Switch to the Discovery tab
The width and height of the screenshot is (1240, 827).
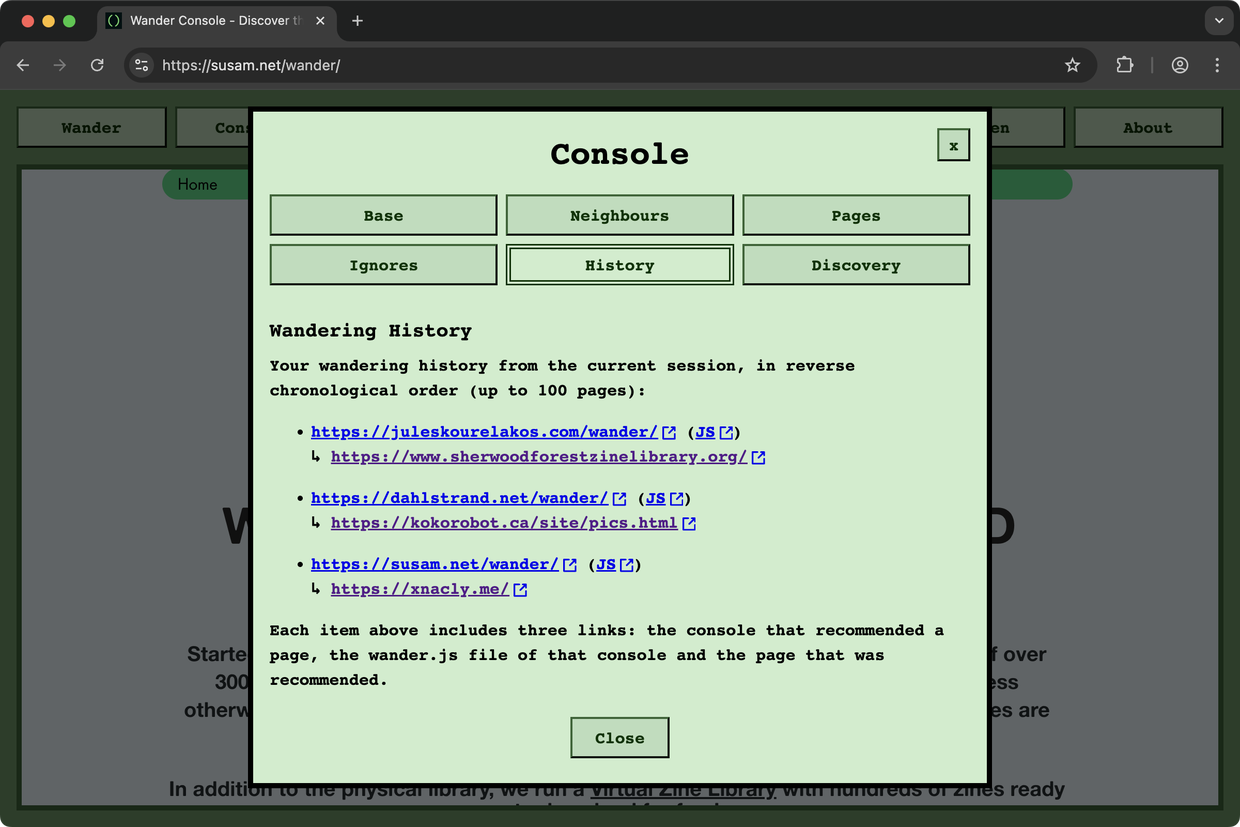(855, 265)
